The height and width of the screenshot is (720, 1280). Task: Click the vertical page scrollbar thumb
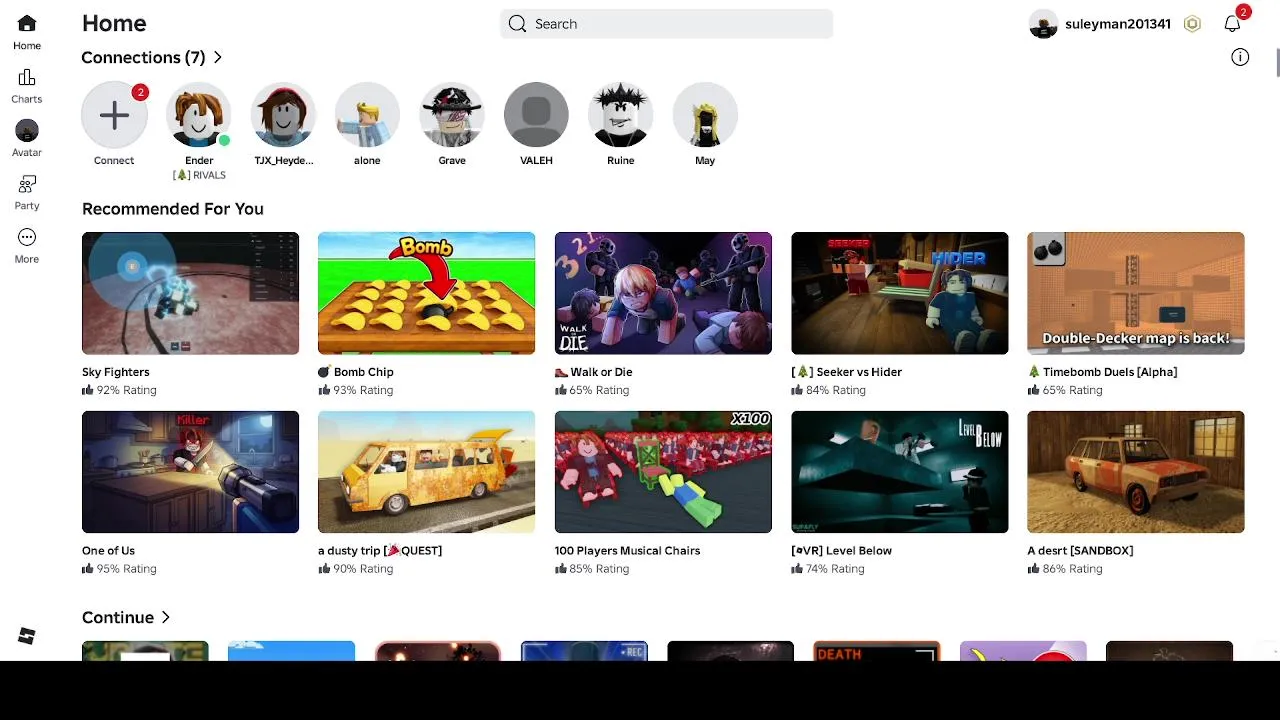[x=1276, y=61]
